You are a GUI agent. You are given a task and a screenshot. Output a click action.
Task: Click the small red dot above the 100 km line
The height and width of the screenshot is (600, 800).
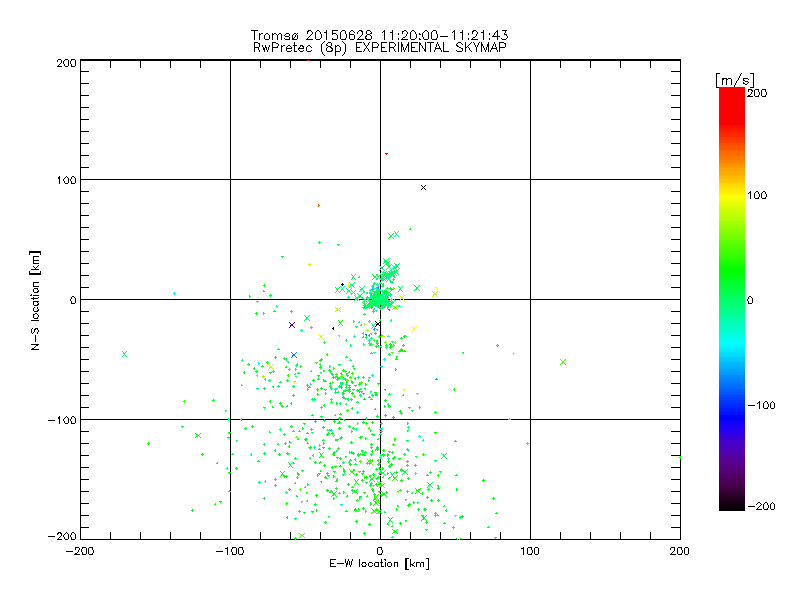point(386,154)
